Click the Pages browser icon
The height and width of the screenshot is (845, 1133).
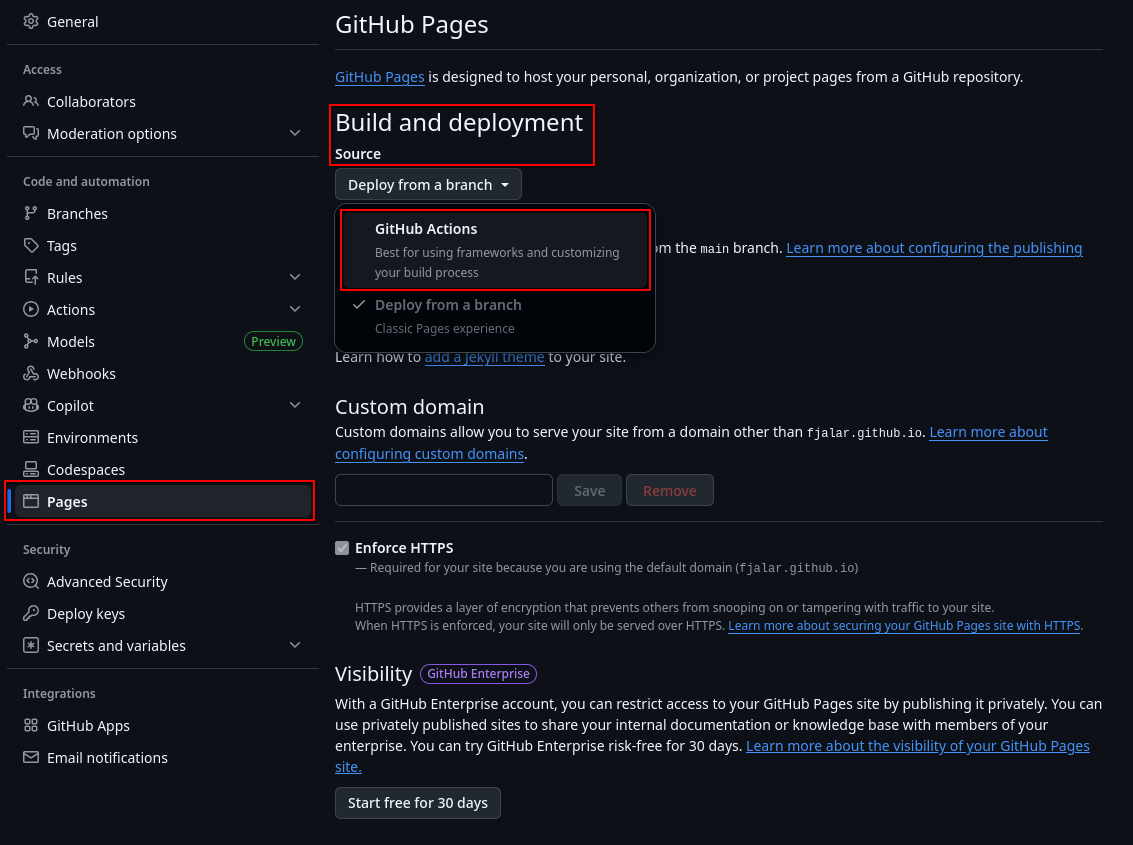click(30, 501)
